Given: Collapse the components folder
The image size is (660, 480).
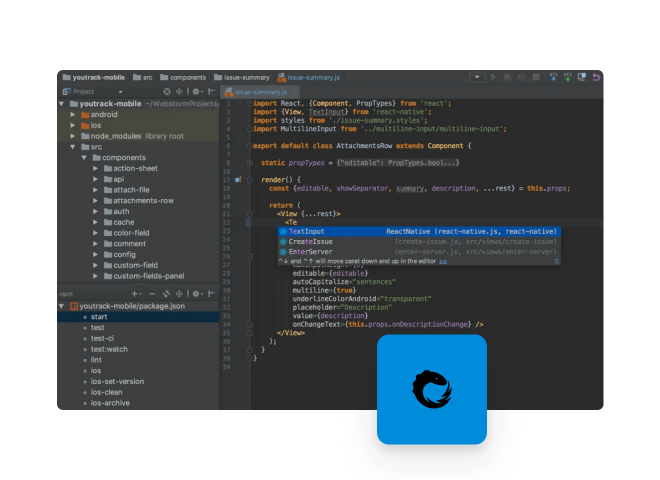Looking at the screenshot, I should point(84,157).
